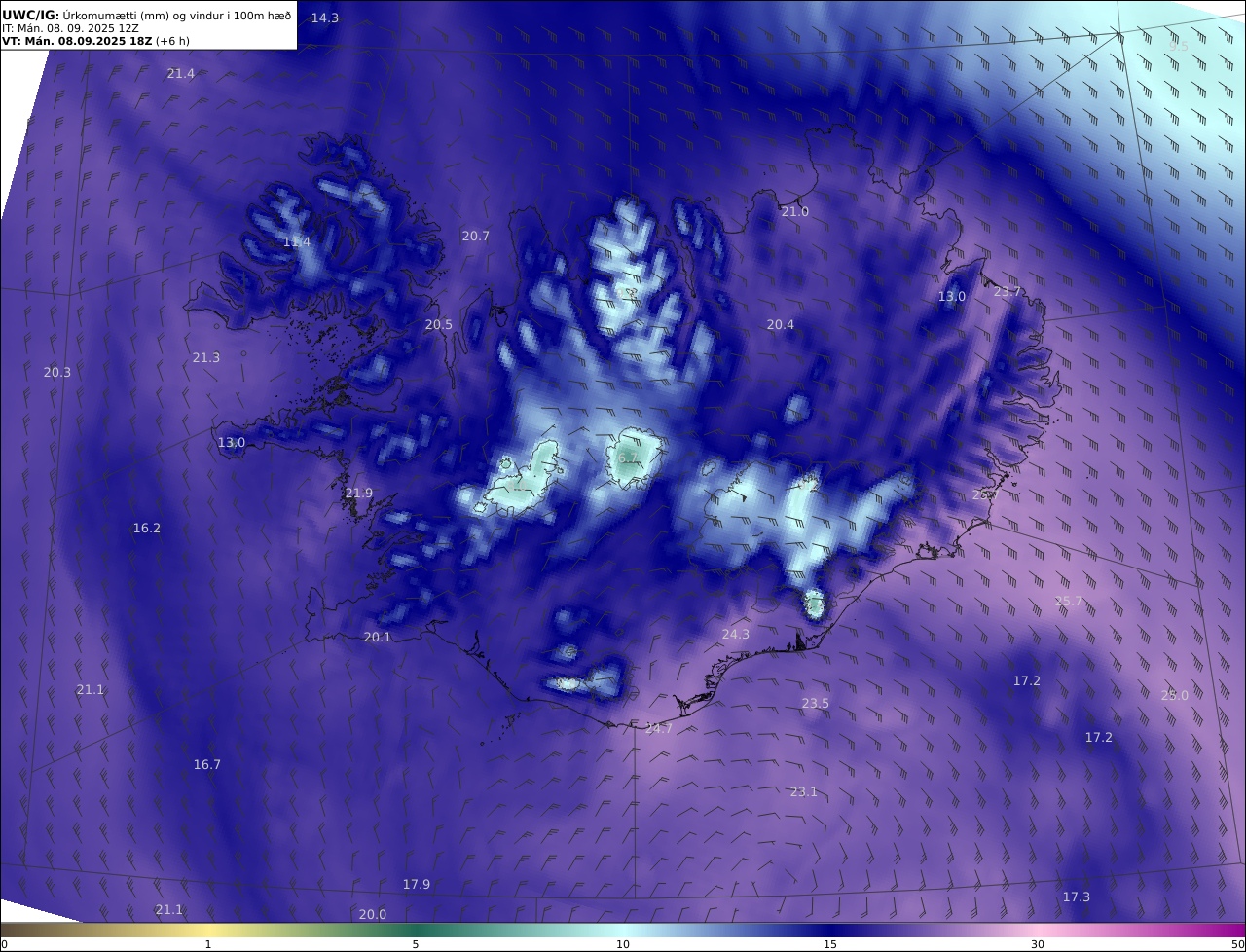Screen dimensions: 1246x952
Task: Click the 11.4 value over Westfjords
Action: (297, 242)
